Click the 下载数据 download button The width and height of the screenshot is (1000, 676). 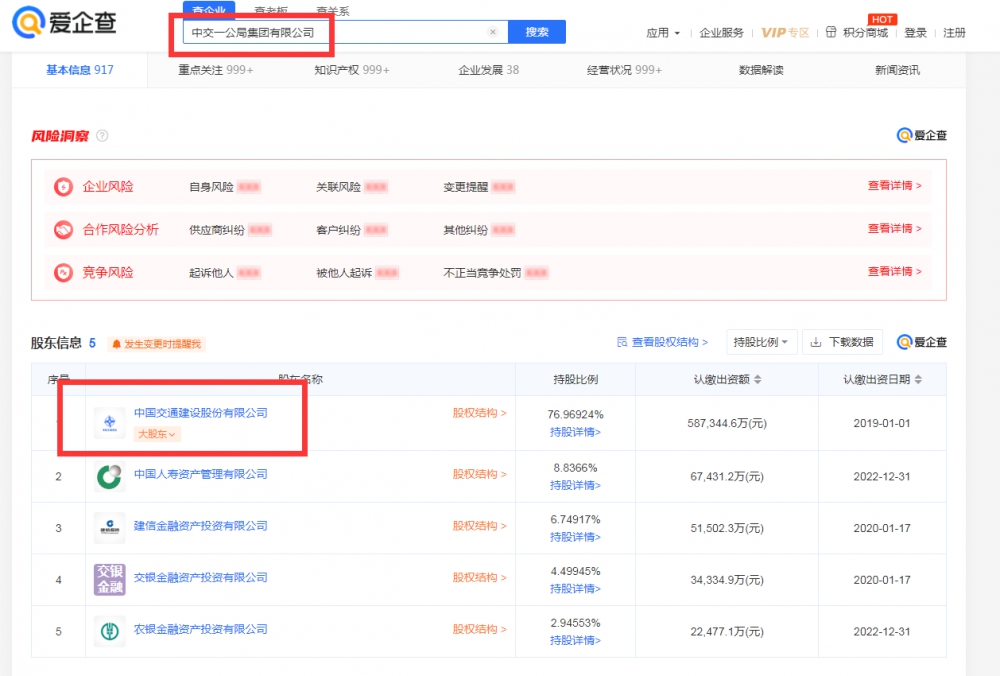842,342
